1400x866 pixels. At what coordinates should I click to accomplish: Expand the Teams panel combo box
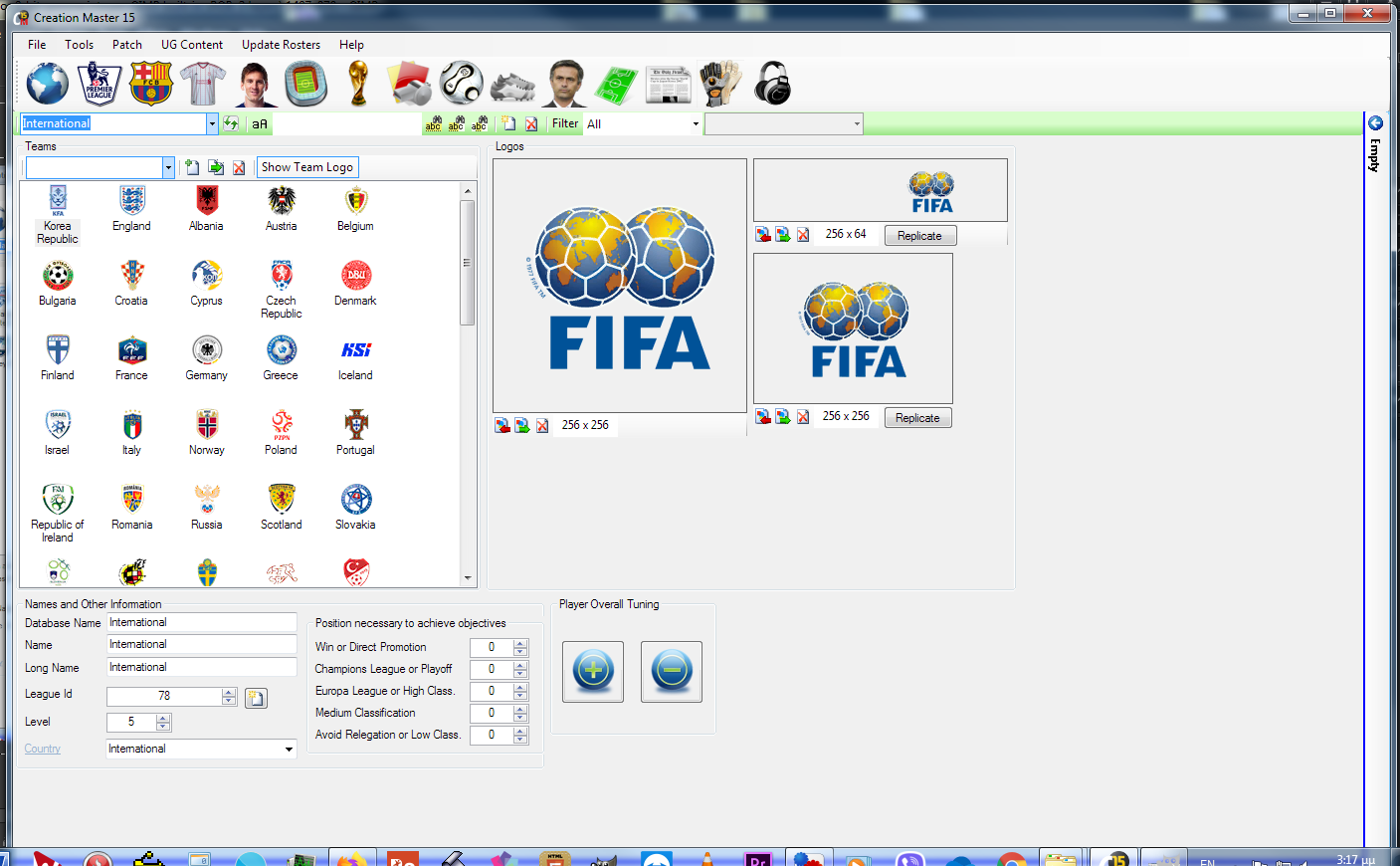coord(168,167)
